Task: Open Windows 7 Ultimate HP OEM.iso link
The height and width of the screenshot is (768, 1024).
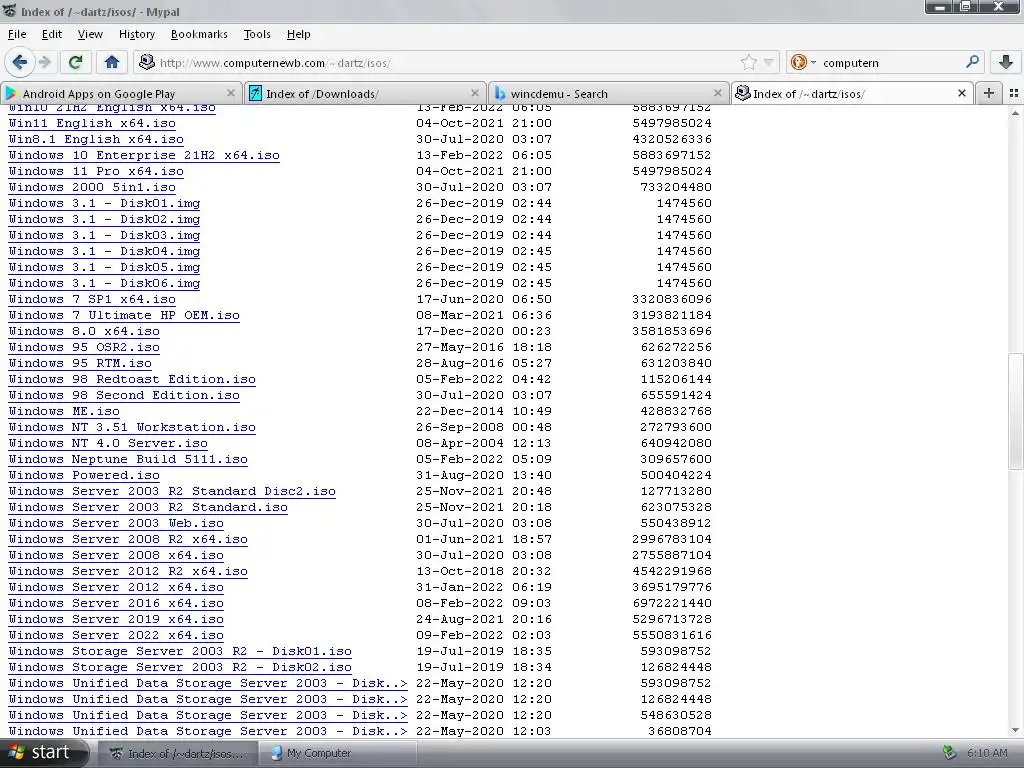Action: pos(124,315)
